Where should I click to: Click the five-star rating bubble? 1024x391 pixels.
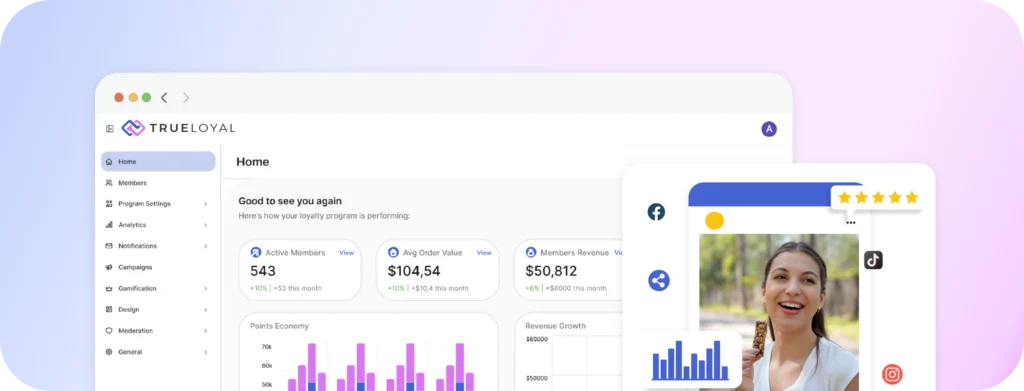[x=877, y=198]
